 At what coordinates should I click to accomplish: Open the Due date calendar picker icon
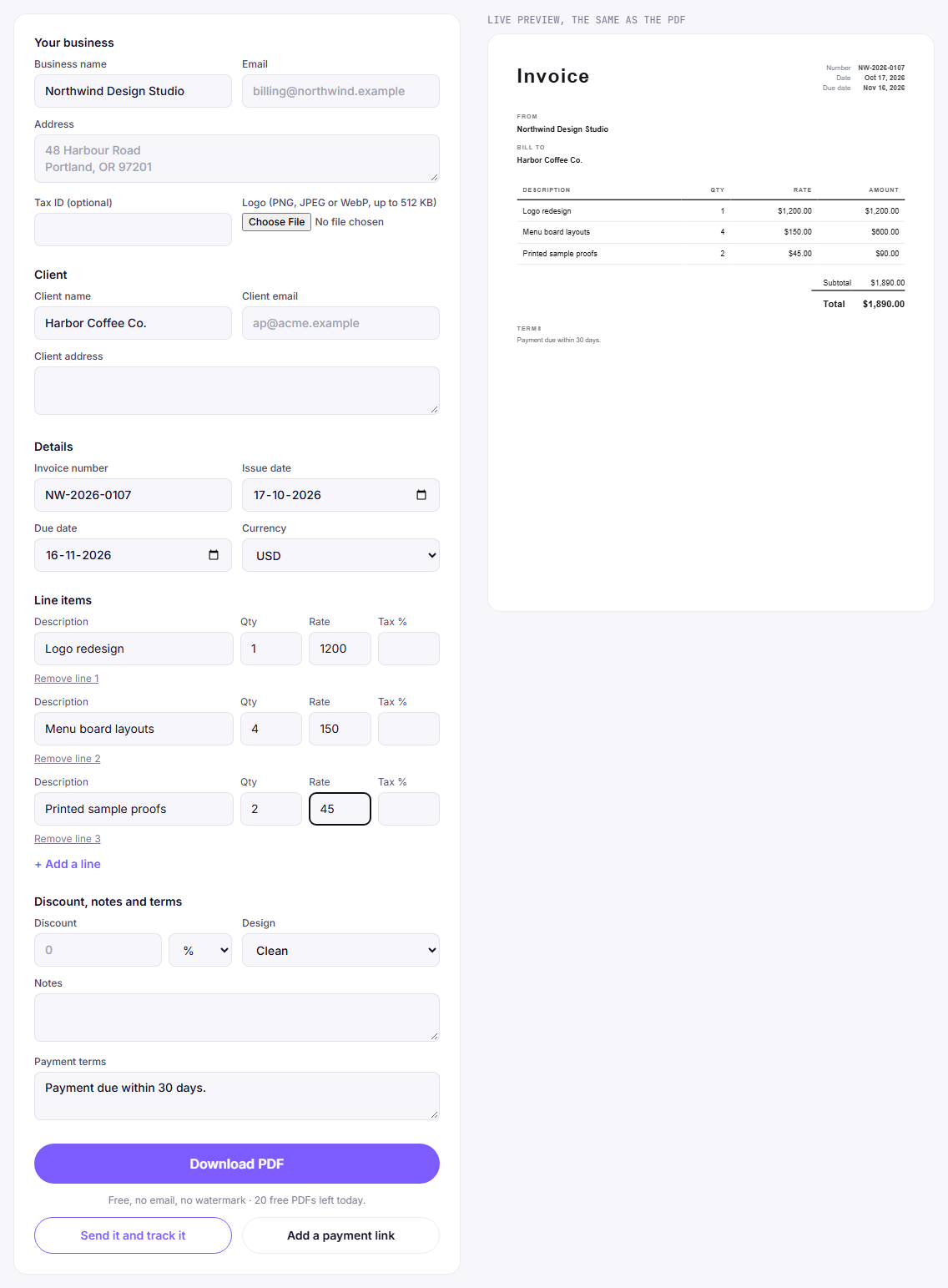(x=214, y=555)
